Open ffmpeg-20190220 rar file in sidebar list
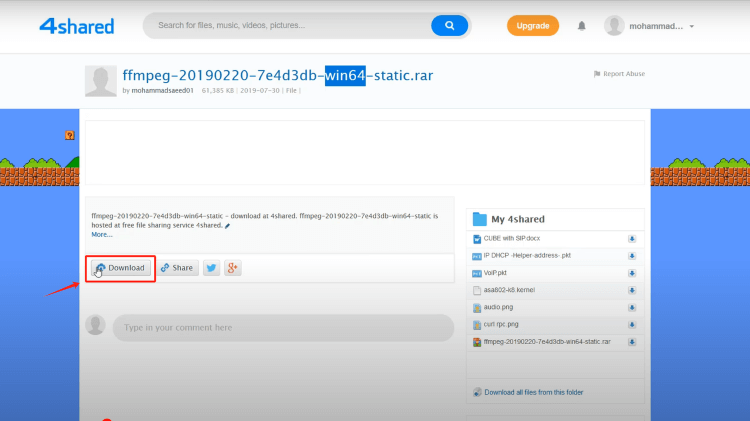750x421 pixels. 547,342
